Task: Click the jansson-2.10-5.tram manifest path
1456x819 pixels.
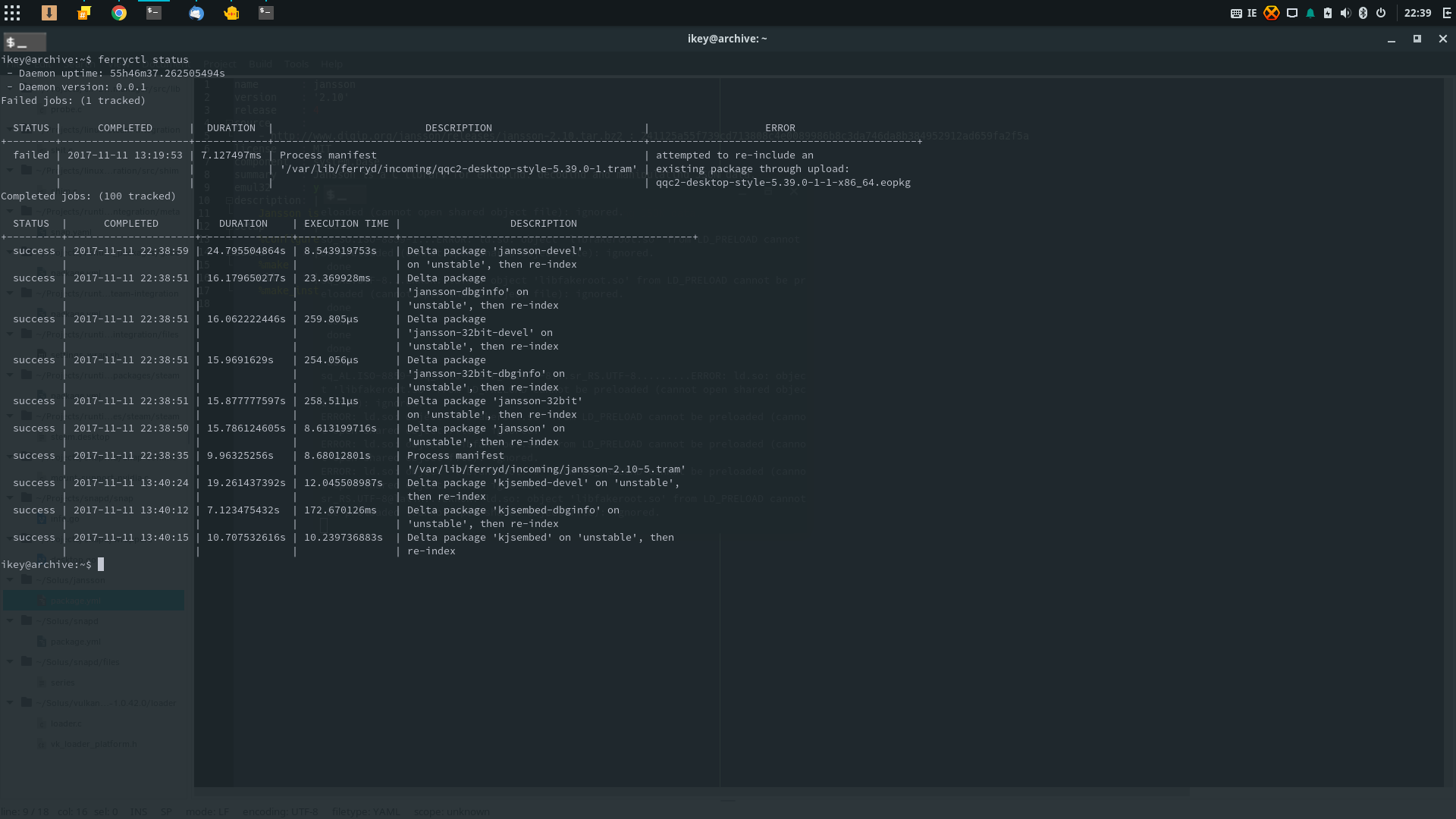Action: [547, 469]
